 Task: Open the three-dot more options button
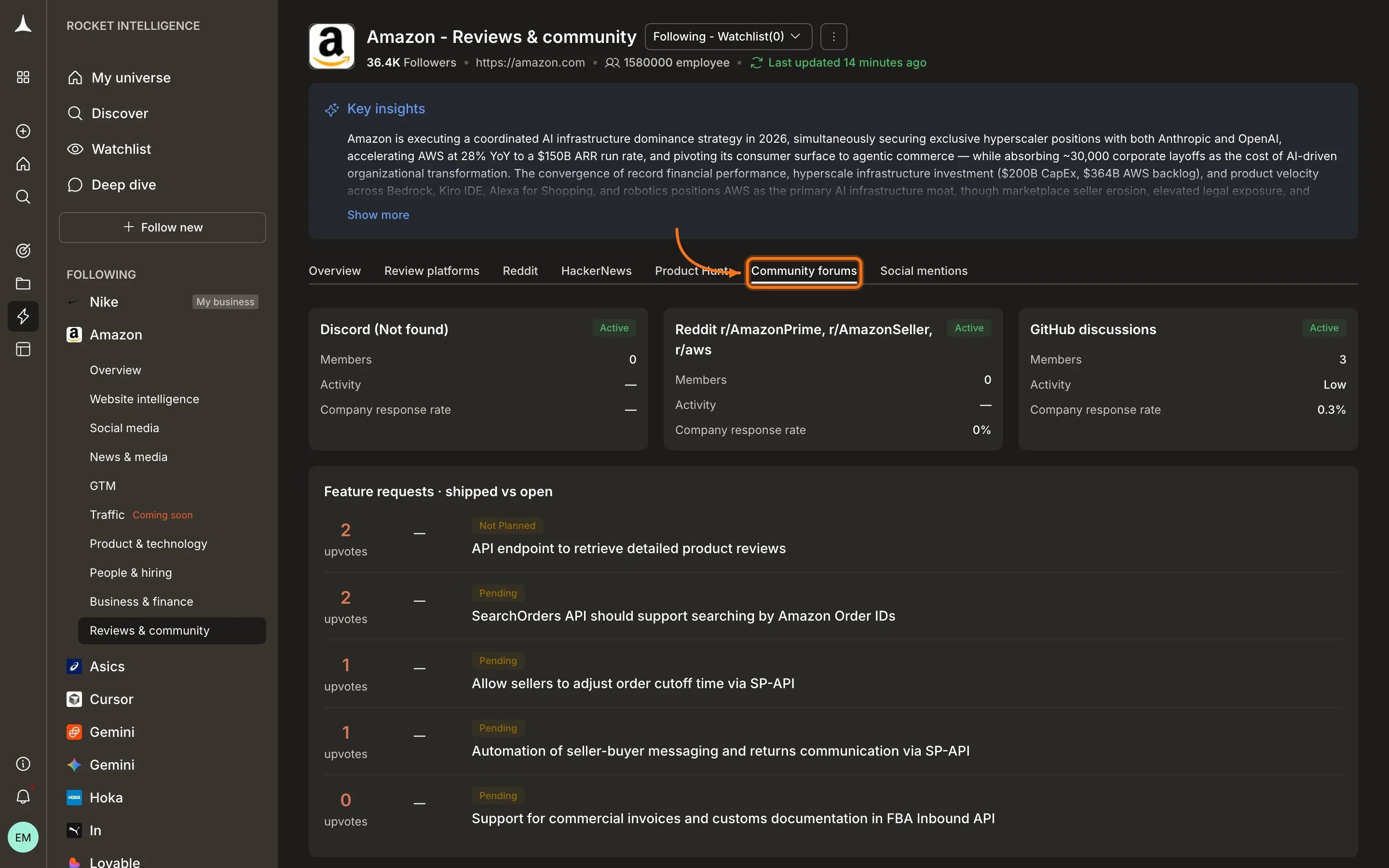click(833, 37)
